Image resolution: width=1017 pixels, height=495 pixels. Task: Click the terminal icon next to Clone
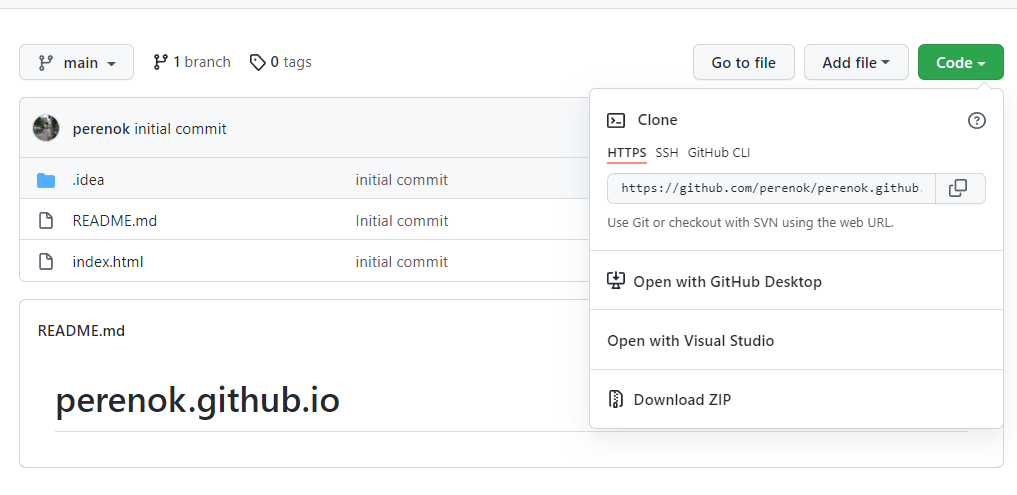click(616, 120)
